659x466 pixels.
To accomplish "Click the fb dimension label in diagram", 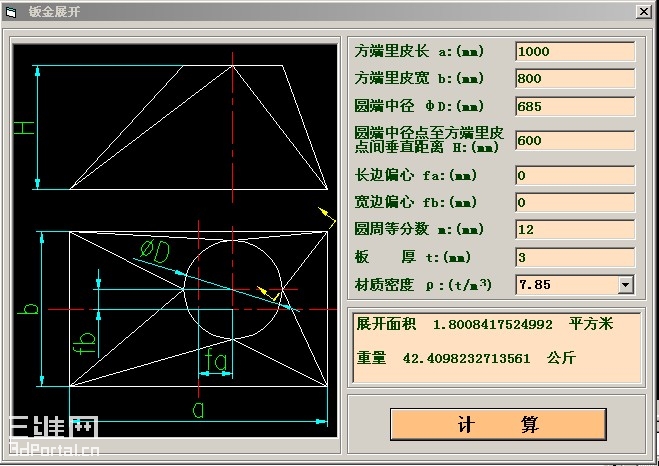I will click(x=84, y=344).
